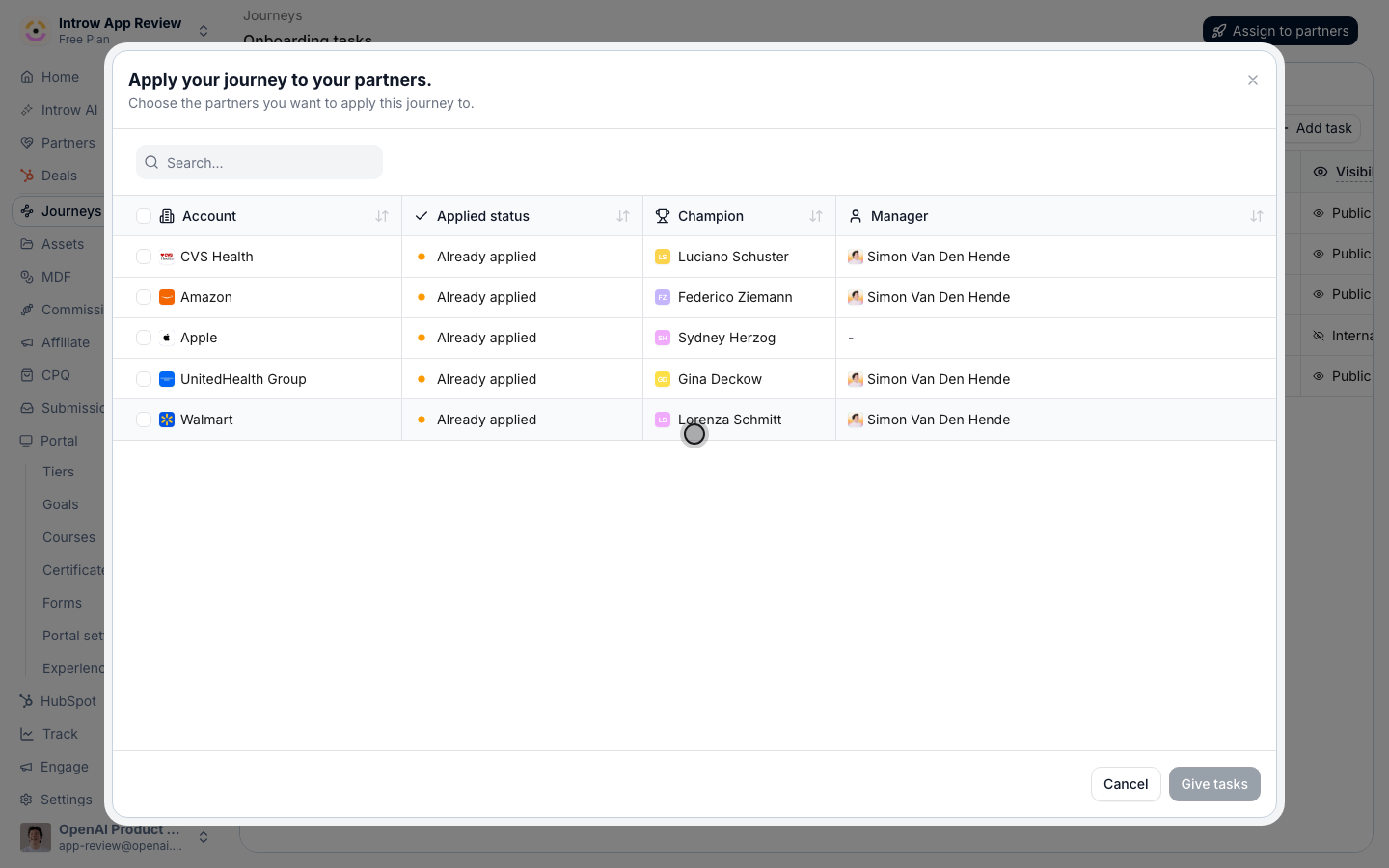Click the Deals HubSpot icon
The height and width of the screenshot is (868, 1389).
27,176
